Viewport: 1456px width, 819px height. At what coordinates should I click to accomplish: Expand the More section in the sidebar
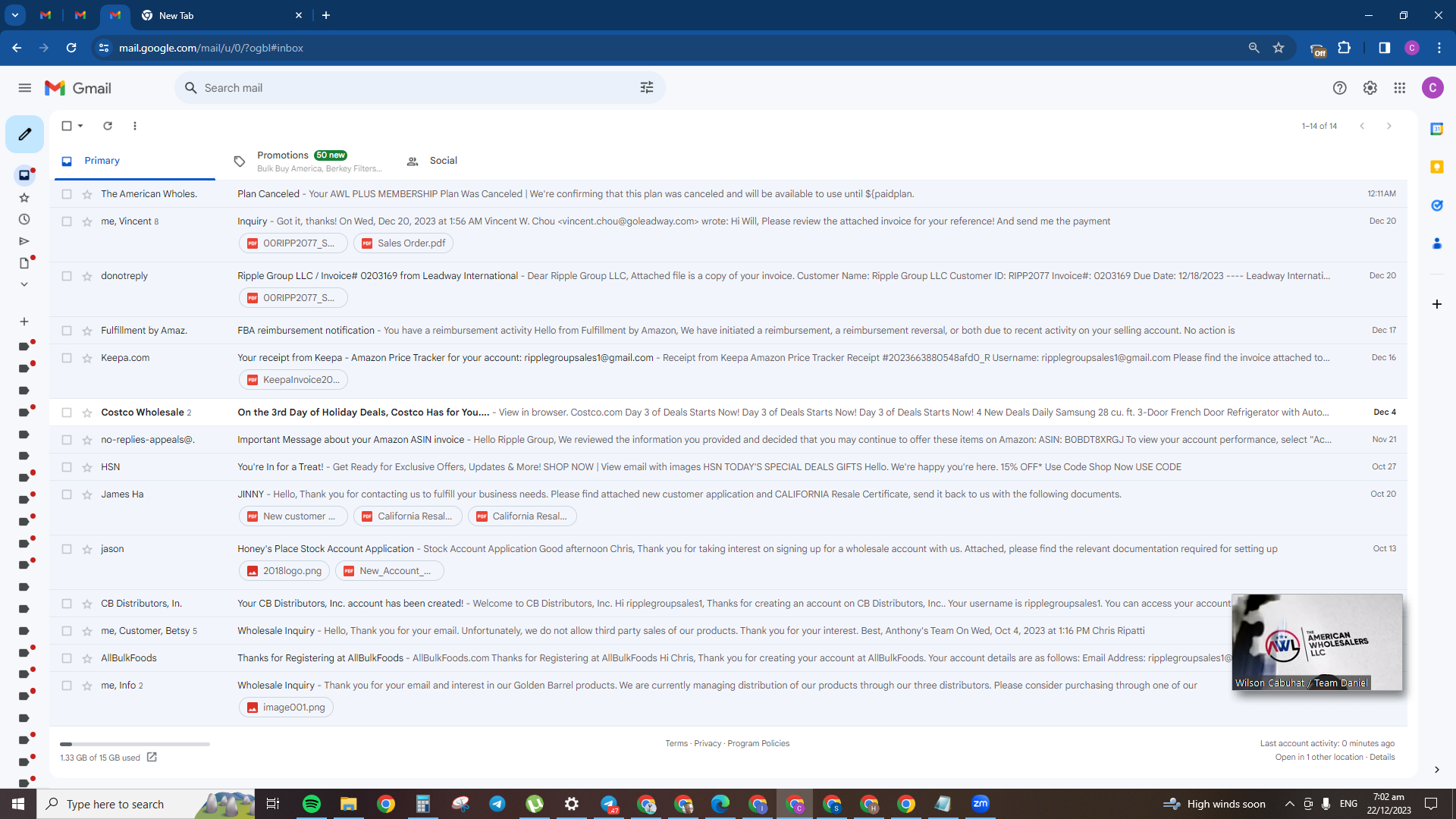(24, 284)
